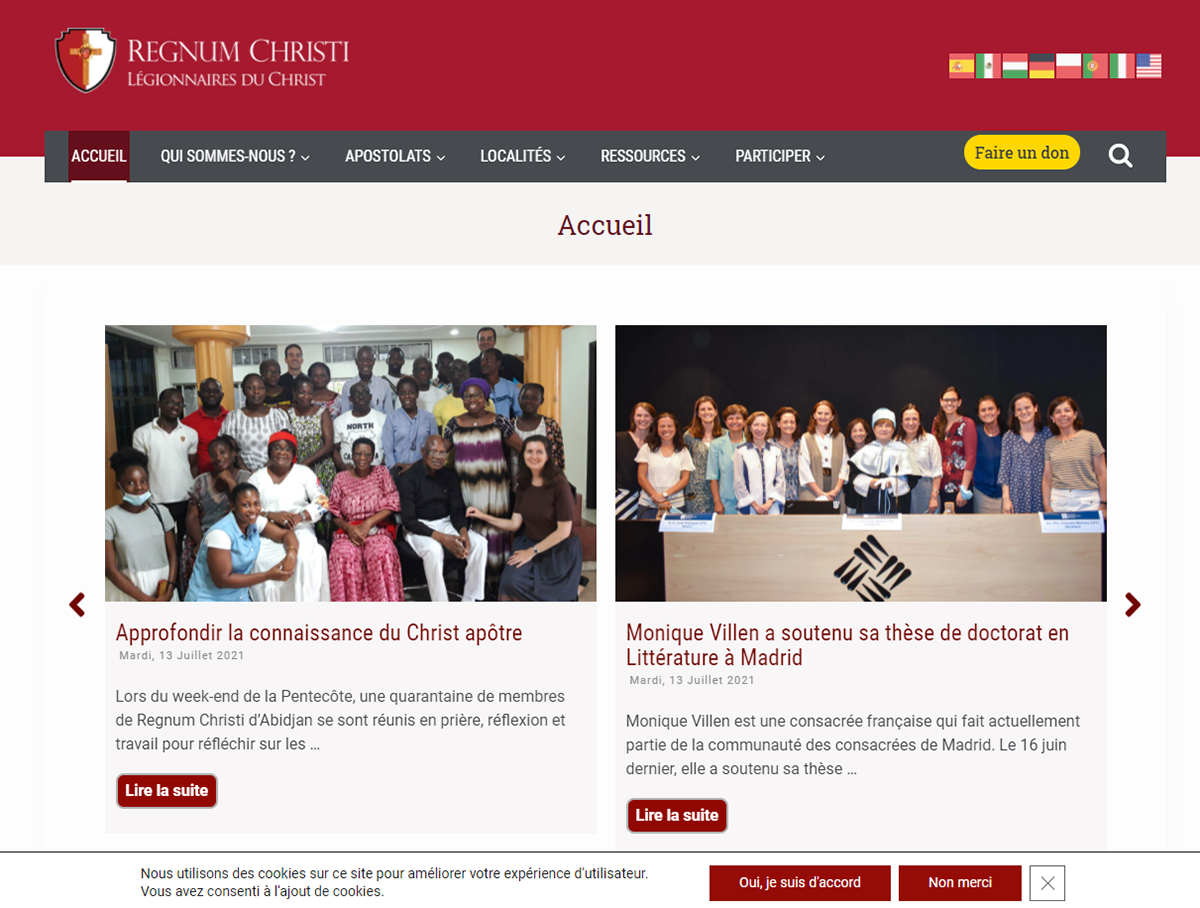
Task: Dismiss the cookie banner with X
Action: coord(1047,883)
